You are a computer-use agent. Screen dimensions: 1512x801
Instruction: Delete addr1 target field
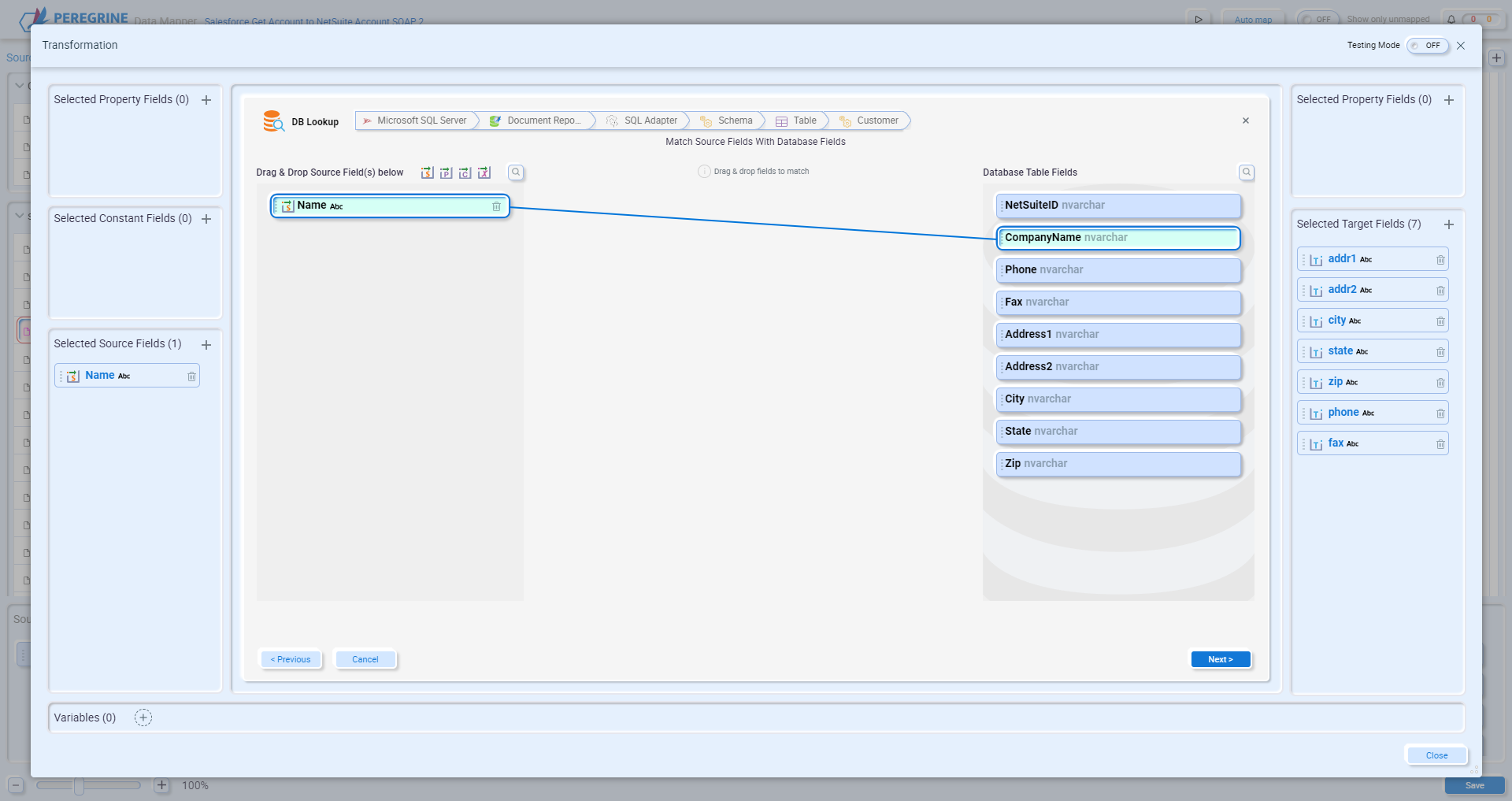tap(1440, 260)
